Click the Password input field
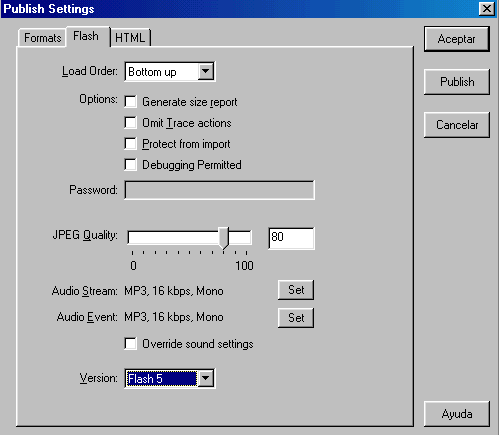The width and height of the screenshot is (500, 435). point(219,190)
